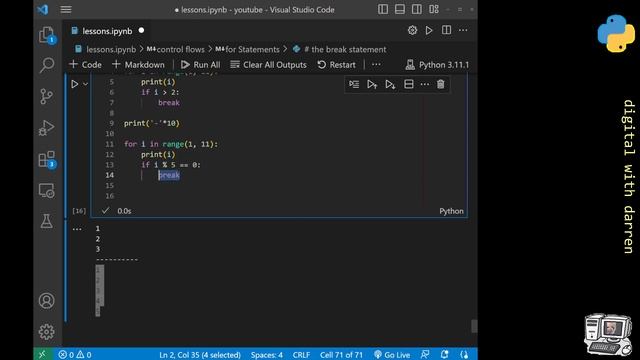Open the Manage gear menu

pos(47,332)
